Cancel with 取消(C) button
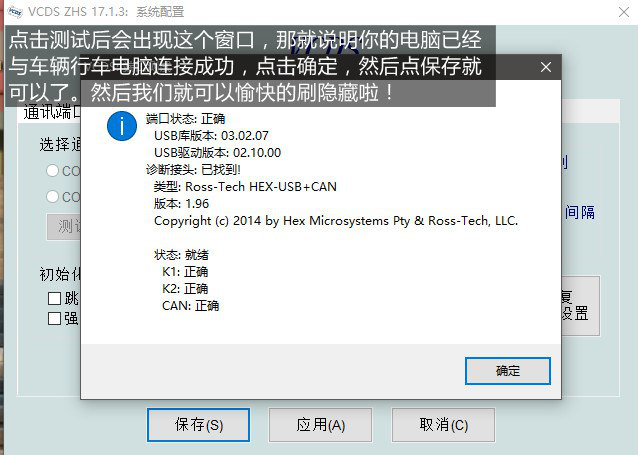 point(444,425)
